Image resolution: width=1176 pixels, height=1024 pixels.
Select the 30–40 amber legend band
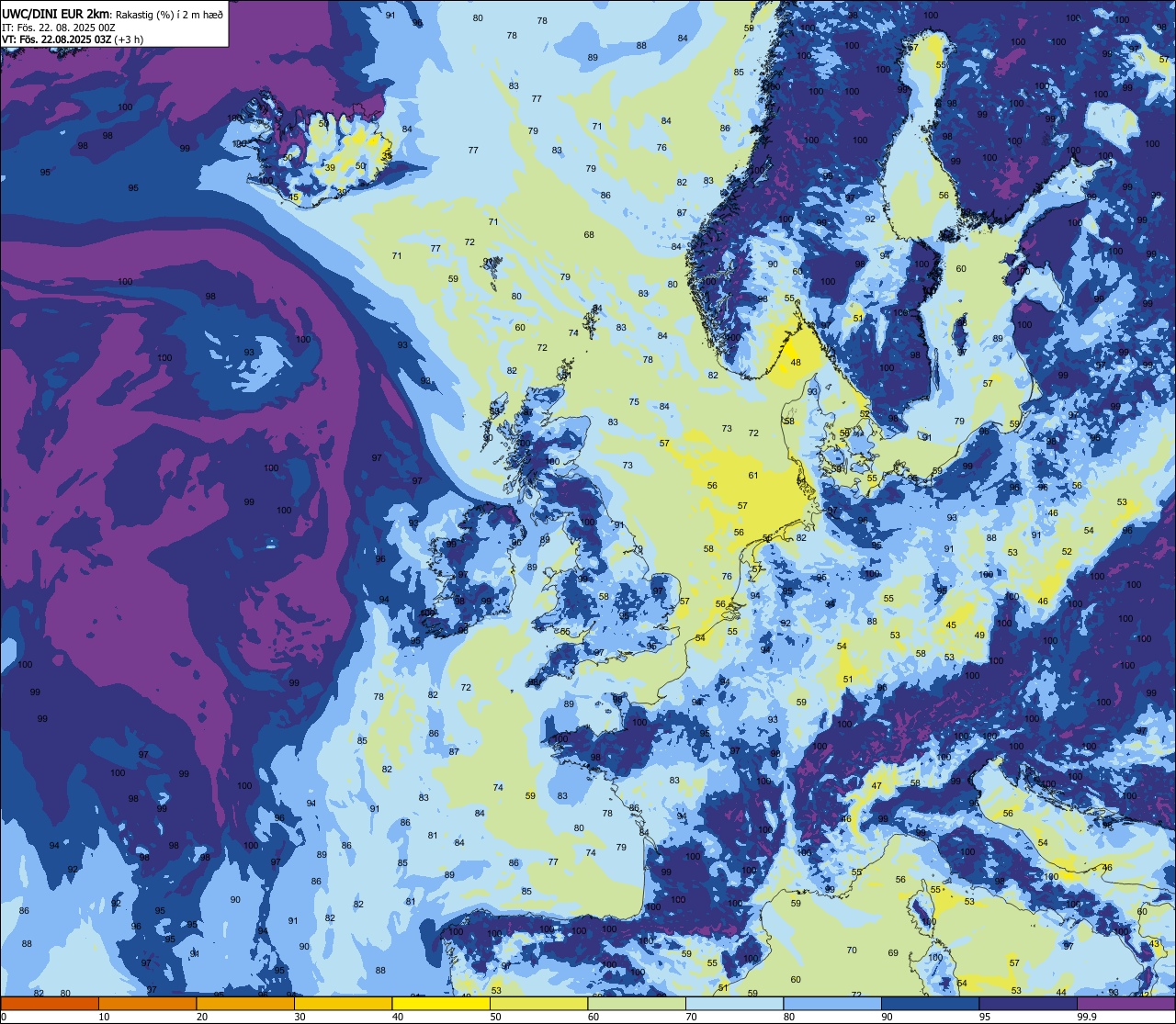343,1003
